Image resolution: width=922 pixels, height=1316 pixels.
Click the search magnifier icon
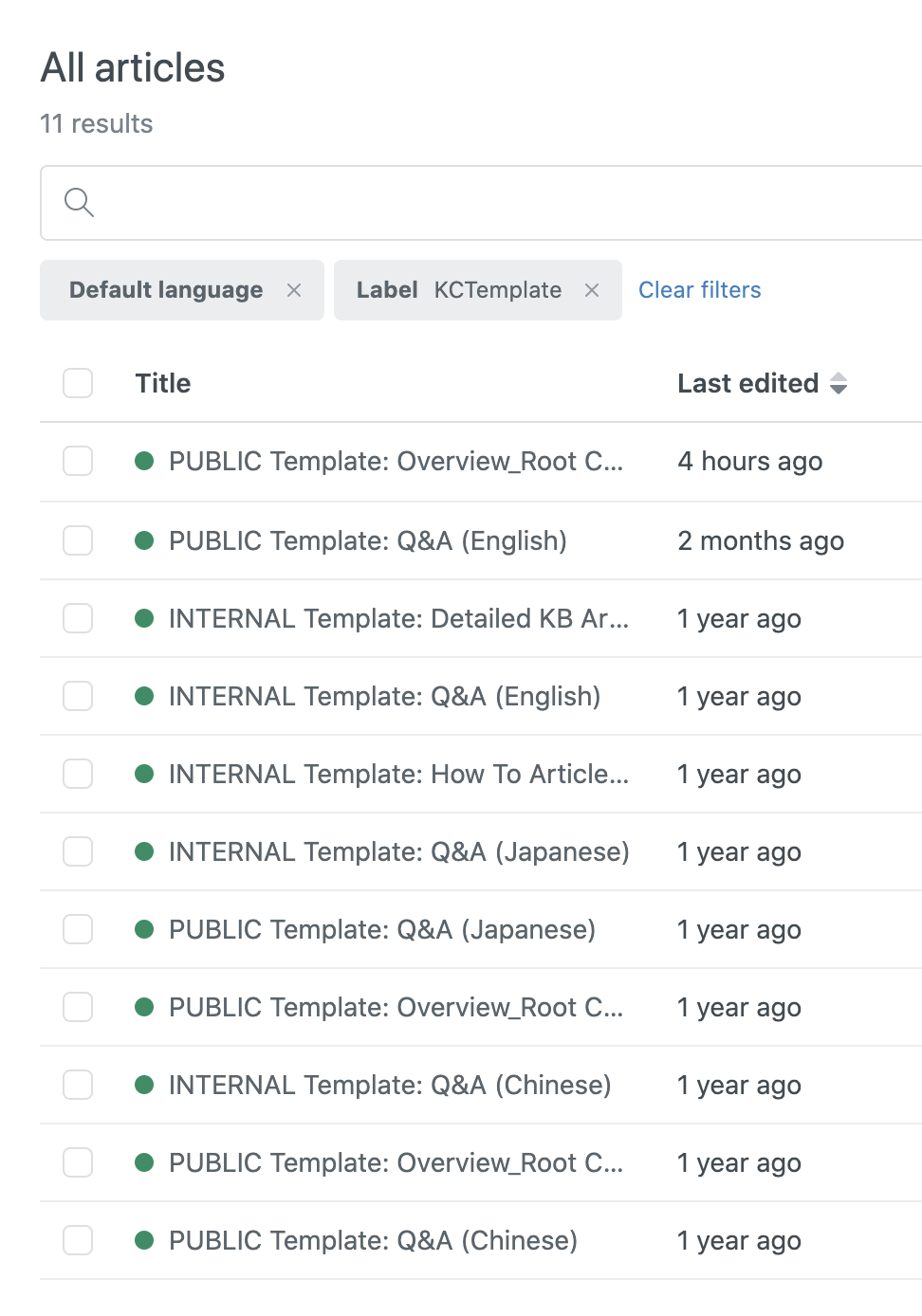click(79, 202)
